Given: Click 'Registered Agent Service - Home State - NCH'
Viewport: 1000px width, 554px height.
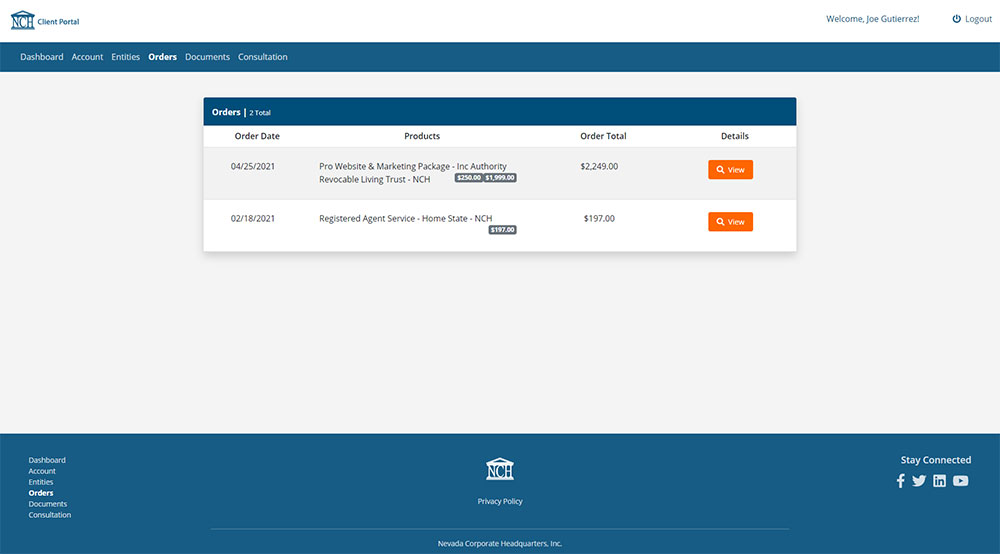Looking at the screenshot, I should click(406, 219).
